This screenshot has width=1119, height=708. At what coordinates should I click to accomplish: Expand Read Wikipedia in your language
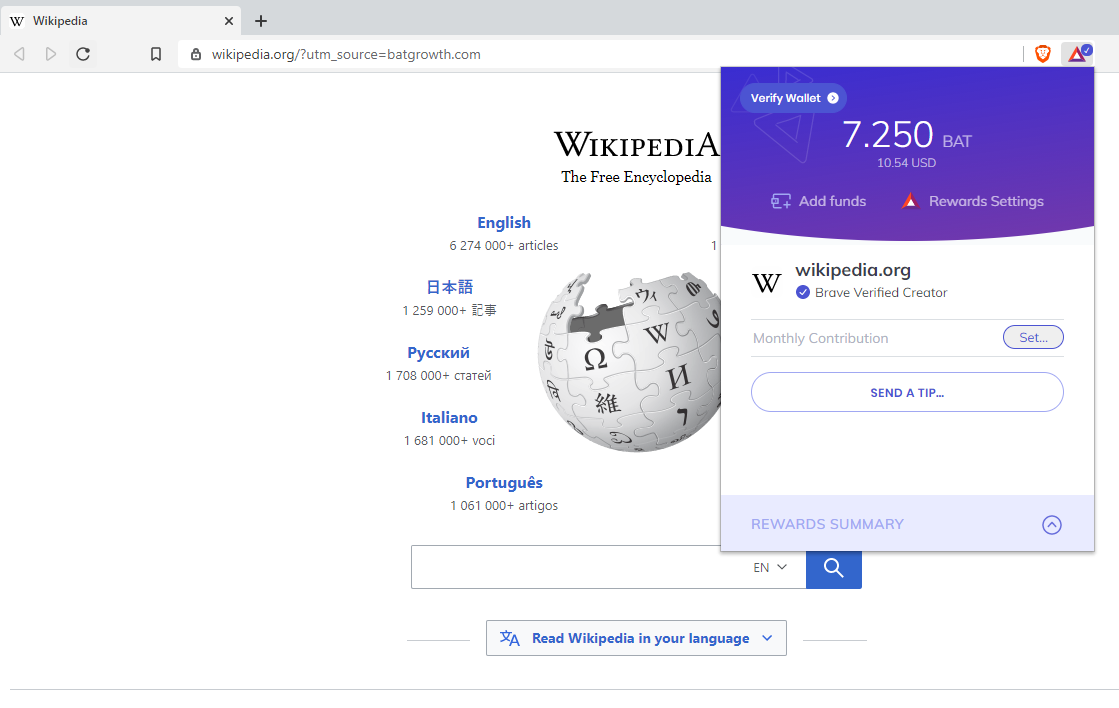coord(636,638)
